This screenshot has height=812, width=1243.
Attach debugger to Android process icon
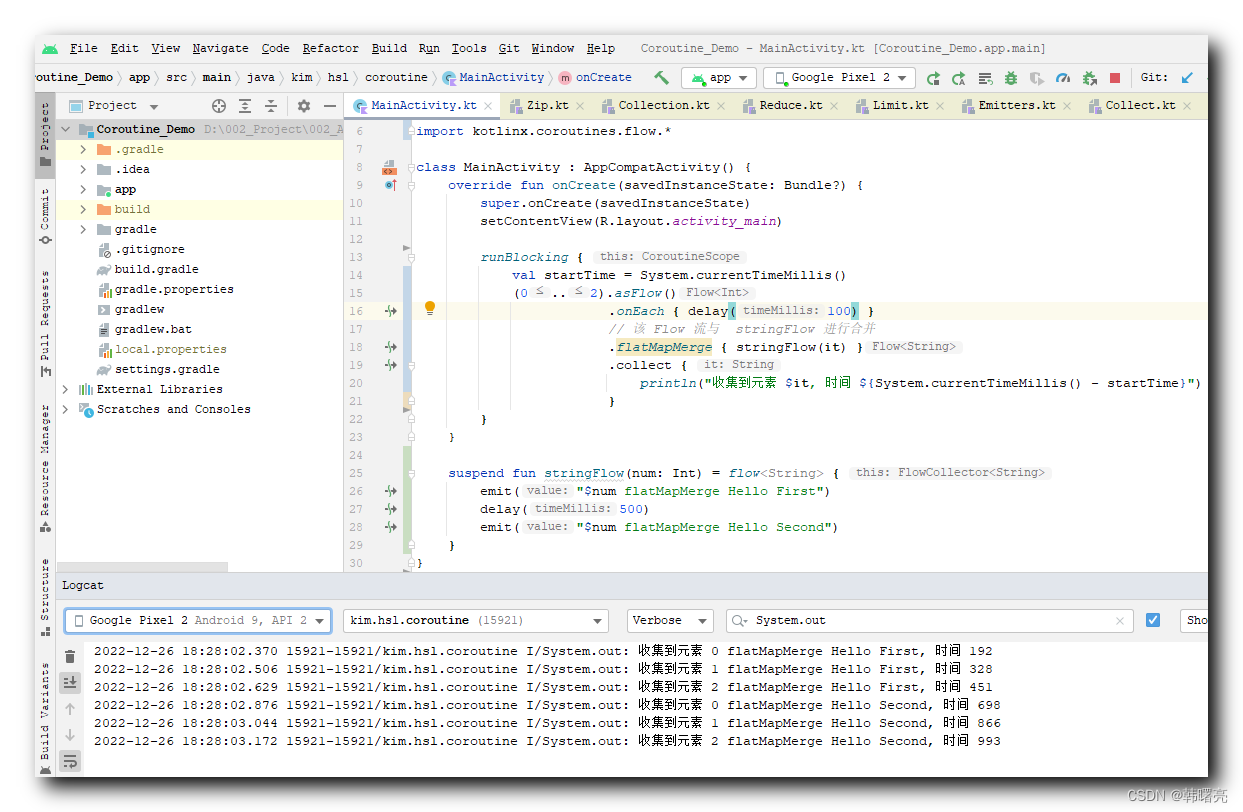[1089, 77]
